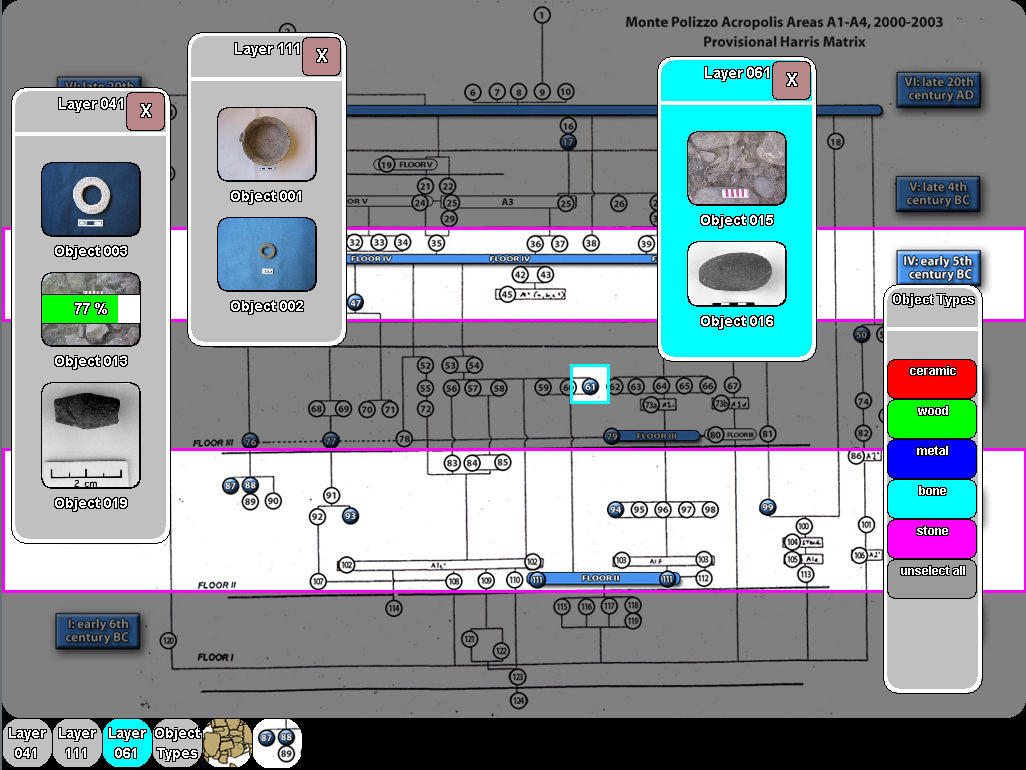Switch to the Layer 061 tab
Viewport: 1026px width, 770px height.
tap(127, 743)
